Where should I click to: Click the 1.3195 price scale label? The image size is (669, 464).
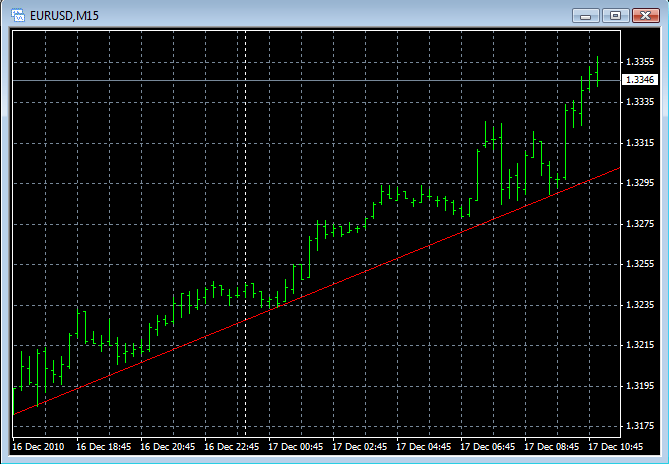[x=640, y=386]
